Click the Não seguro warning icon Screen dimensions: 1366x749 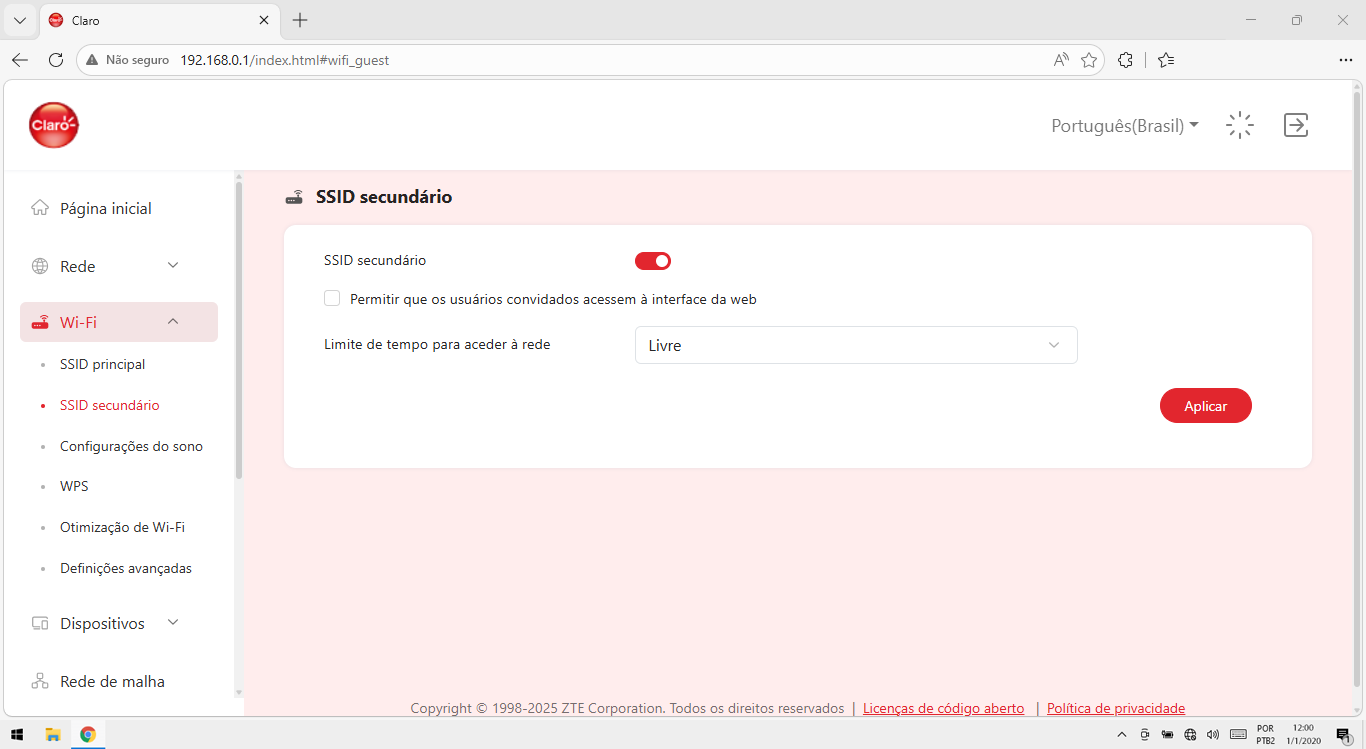point(93,60)
